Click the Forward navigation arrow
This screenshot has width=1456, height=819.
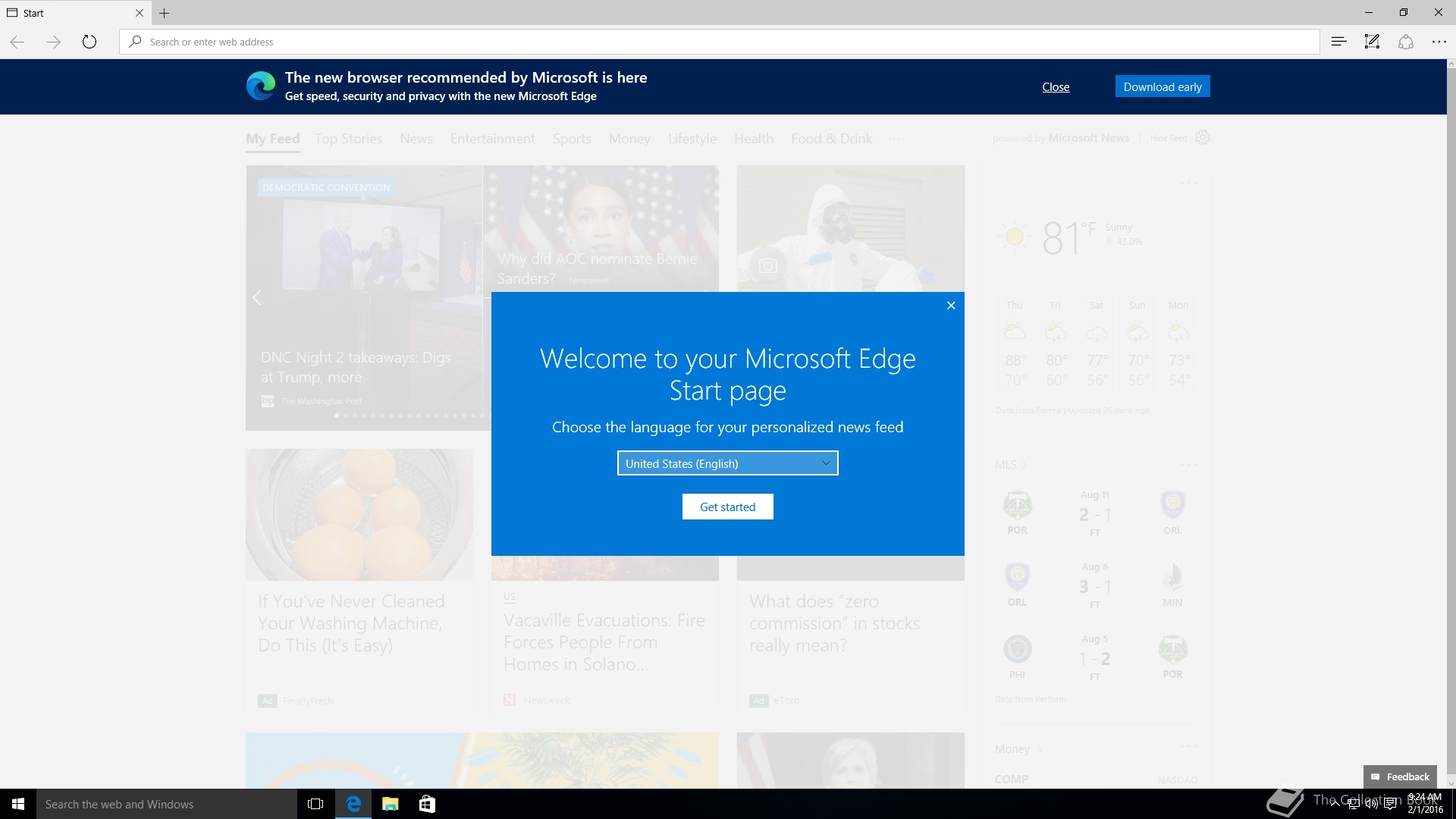pyautogui.click(x=53, y=42)
